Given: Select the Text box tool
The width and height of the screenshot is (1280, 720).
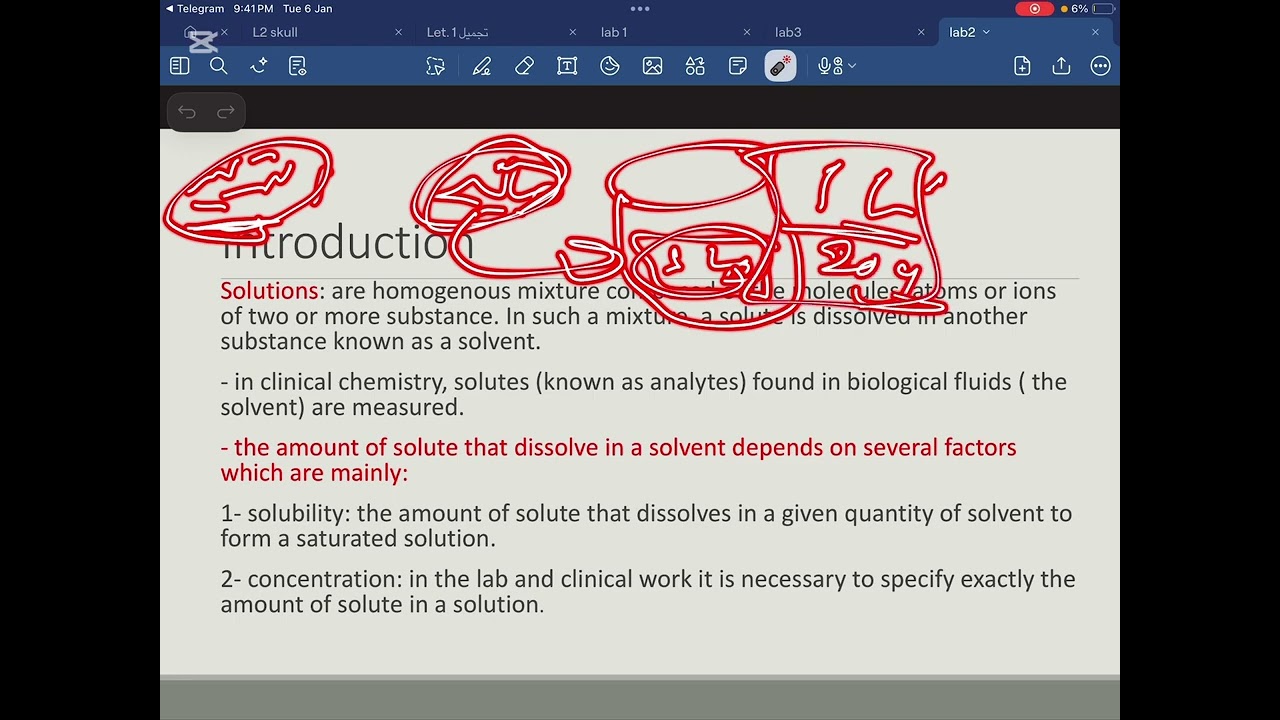Looking at the screenshot, I should (x=567, y=66).
